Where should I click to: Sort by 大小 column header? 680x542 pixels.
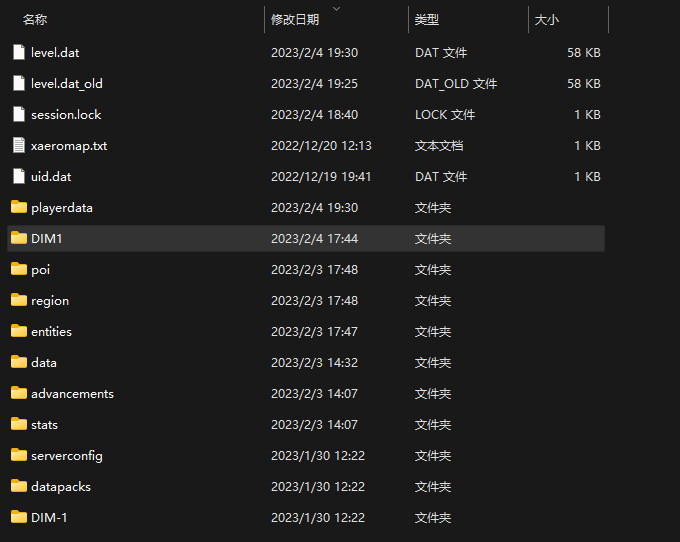(x=547, y=20)
